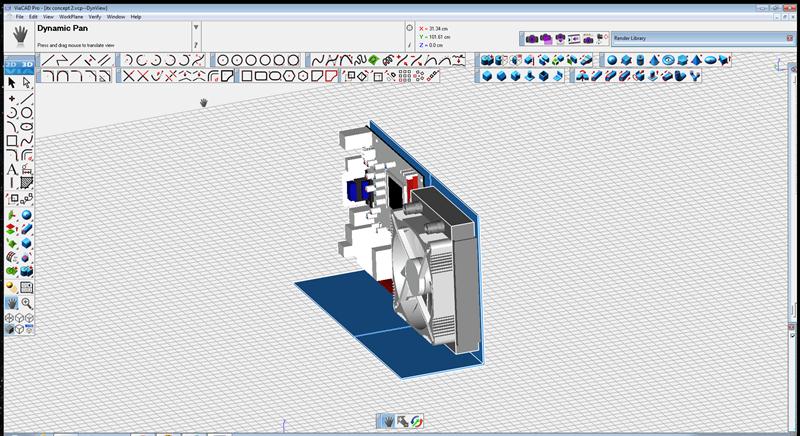The width and height of the screenshot is (800, 436).
Task: Click the rectangular array pattern tool
Action: (405, 76)
